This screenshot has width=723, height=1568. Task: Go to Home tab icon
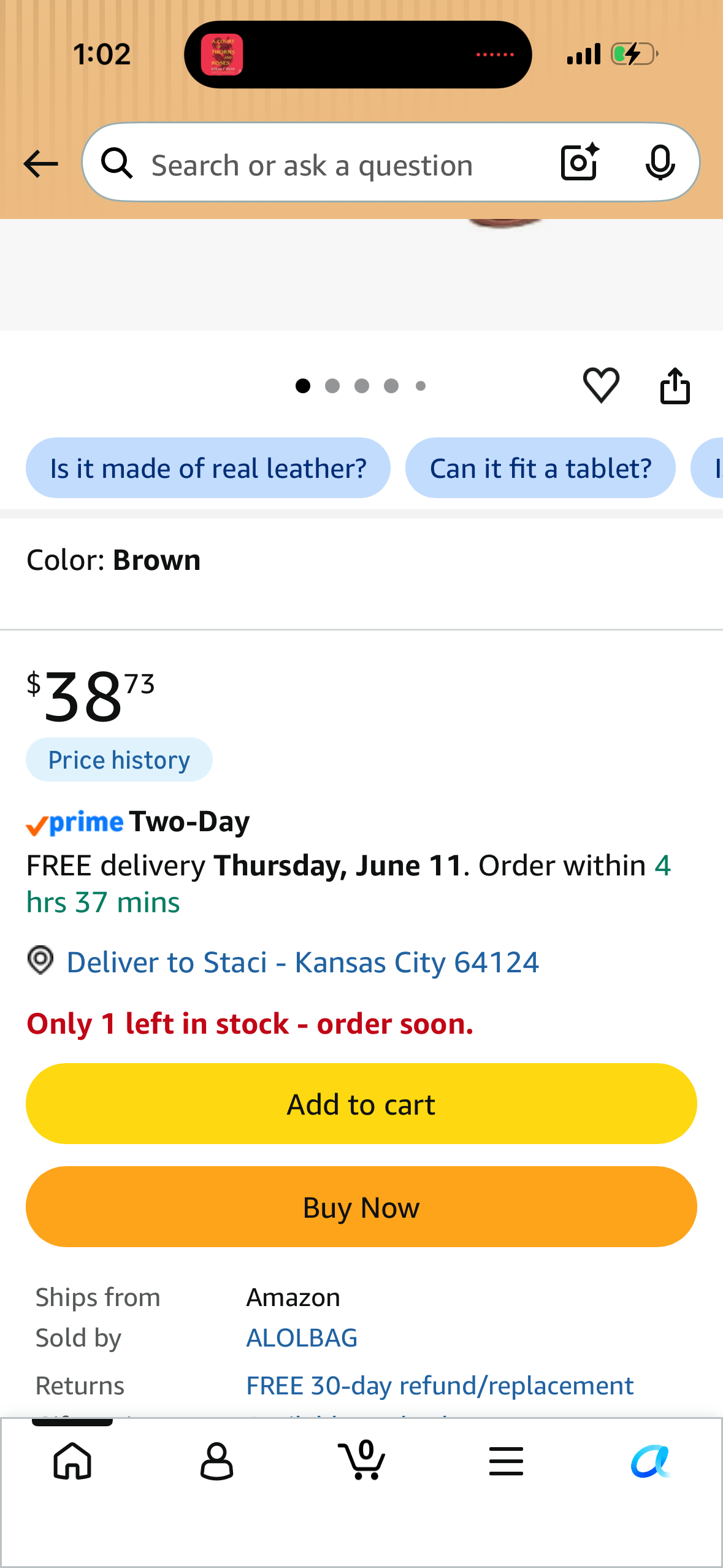pyautogui.click(x=72, y=1461)
